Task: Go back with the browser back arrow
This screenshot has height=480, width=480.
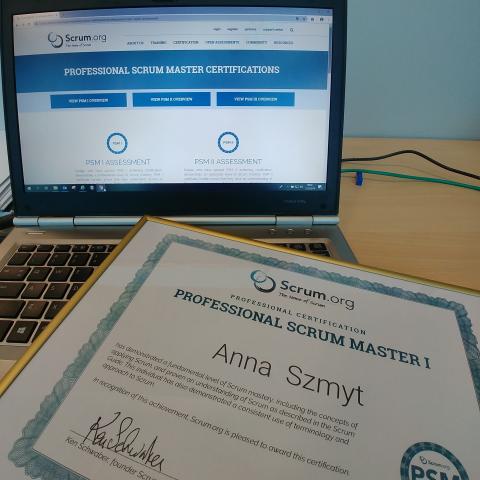Action: 18,25
